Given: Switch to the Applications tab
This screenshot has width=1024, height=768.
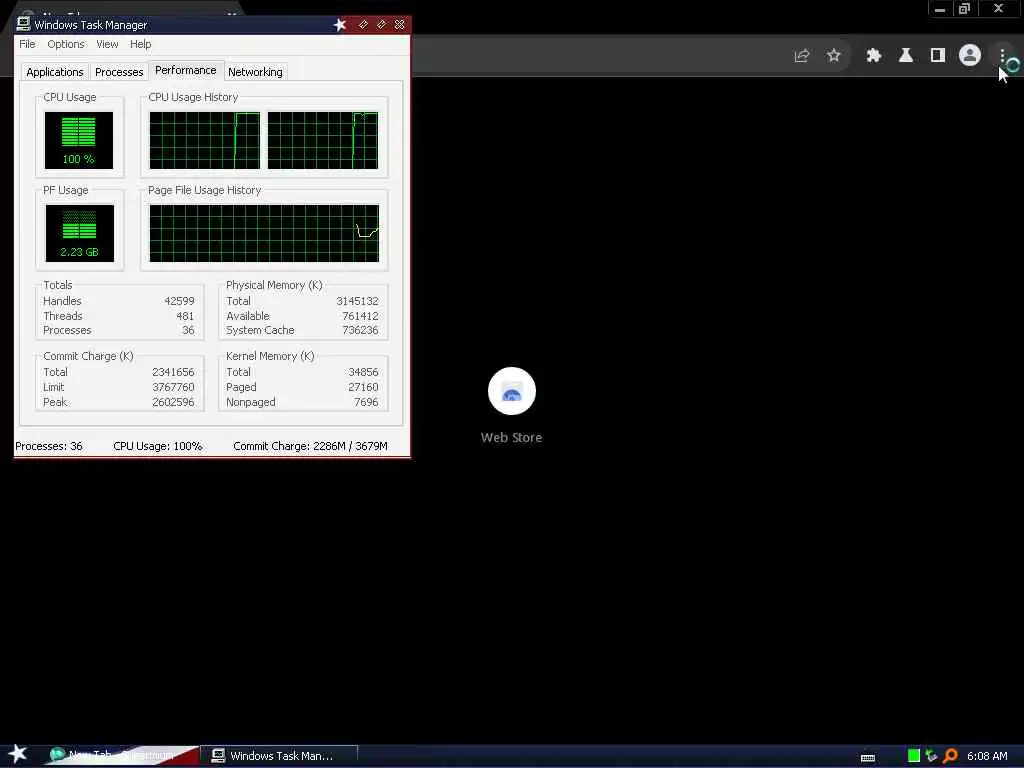Looking at the screenshot, I should coord(54,72).
